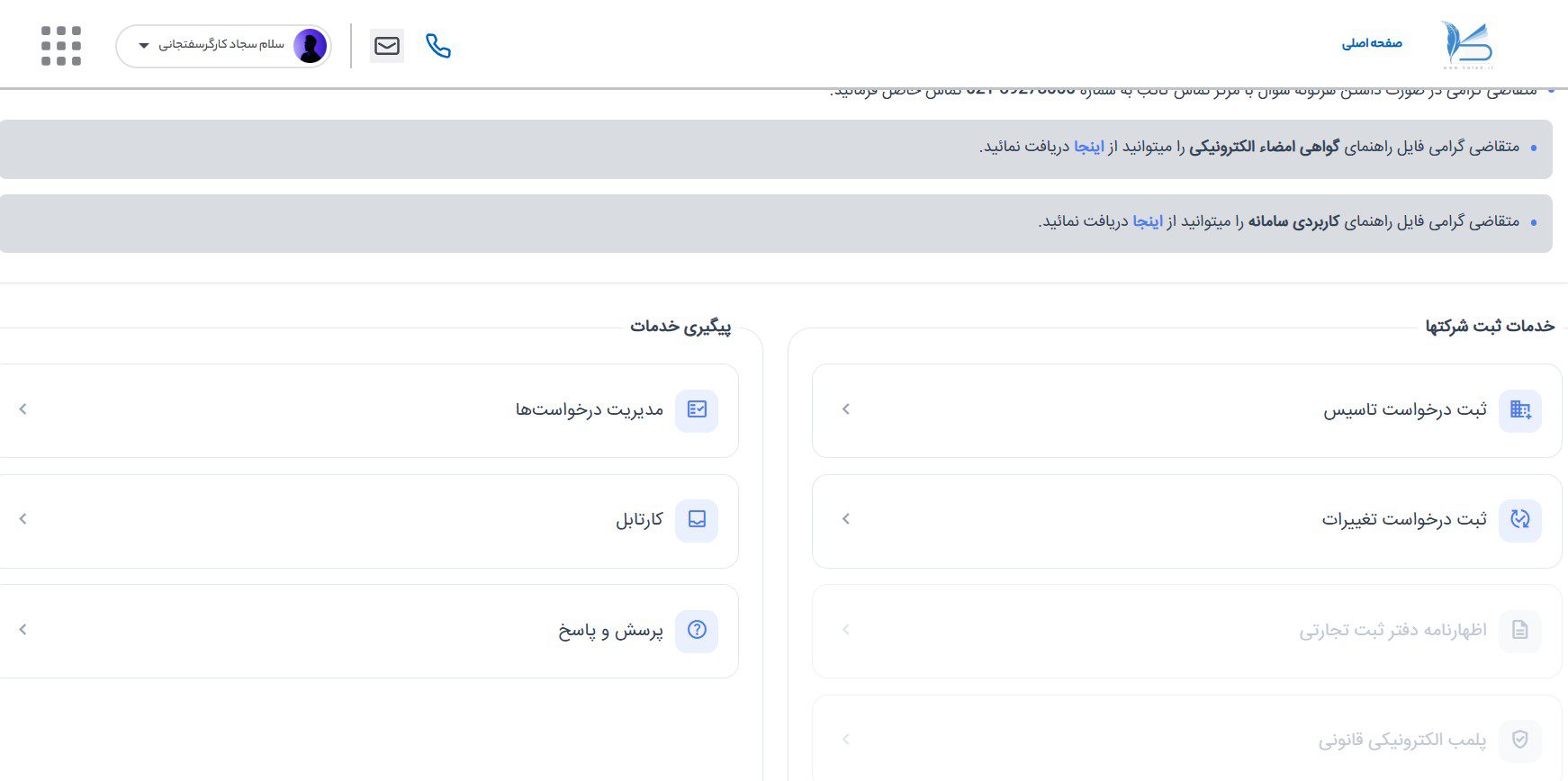Click the خدمات ثبت شرکتها heading
The image size is (1568, 781).
point(1490,326)
